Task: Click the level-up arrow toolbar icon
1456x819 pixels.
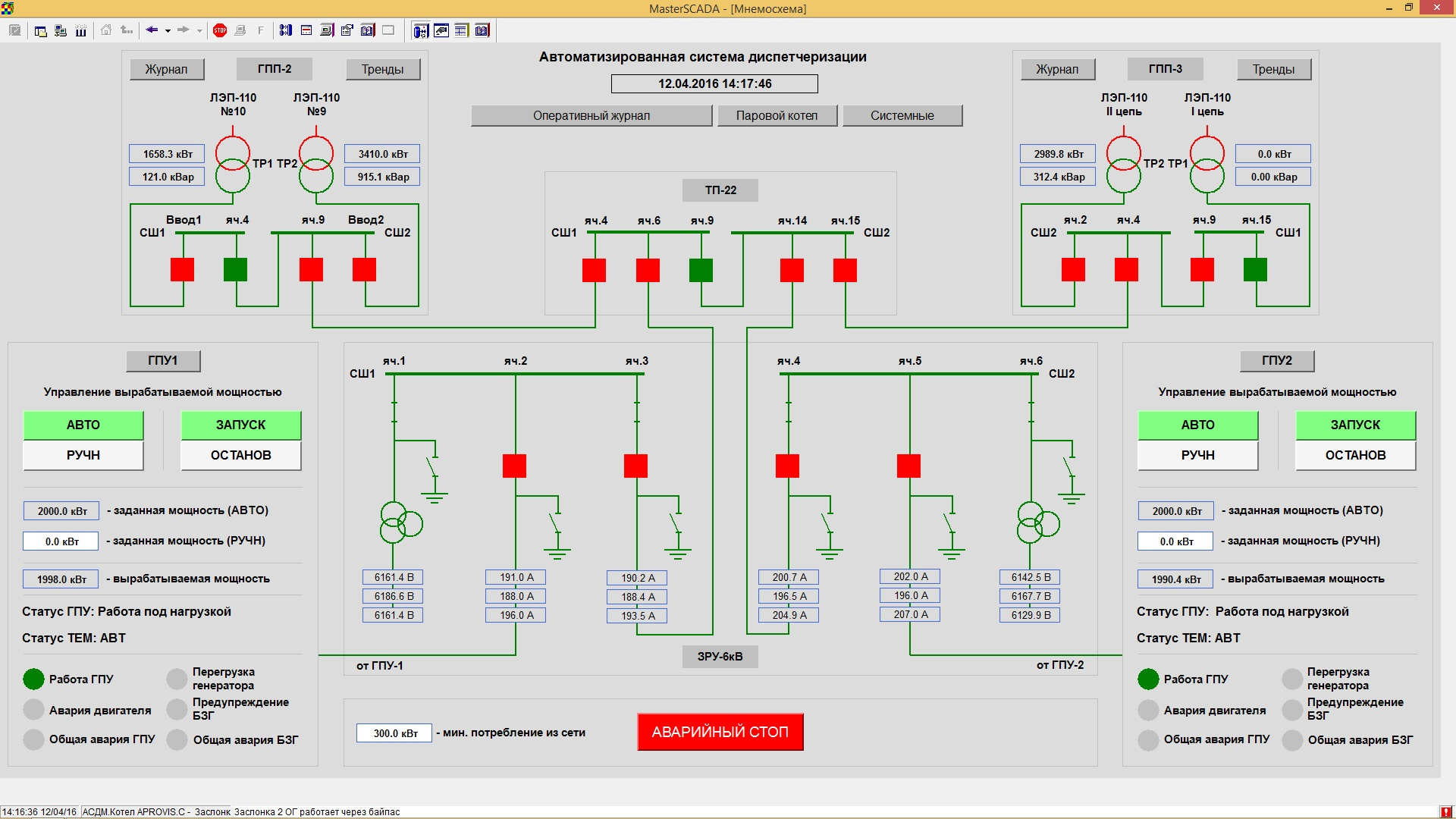Action: pyautogui.click(x=127, y=30)
